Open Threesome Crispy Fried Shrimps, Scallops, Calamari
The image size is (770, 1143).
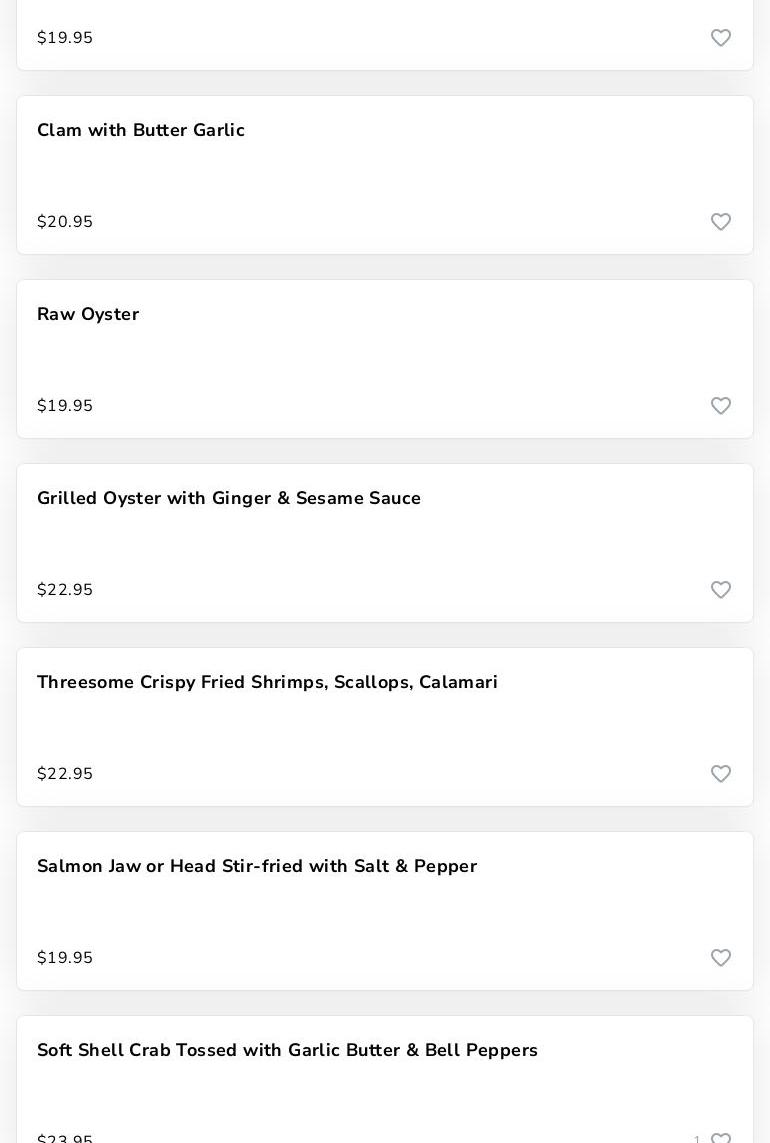(x=267, y=683)
